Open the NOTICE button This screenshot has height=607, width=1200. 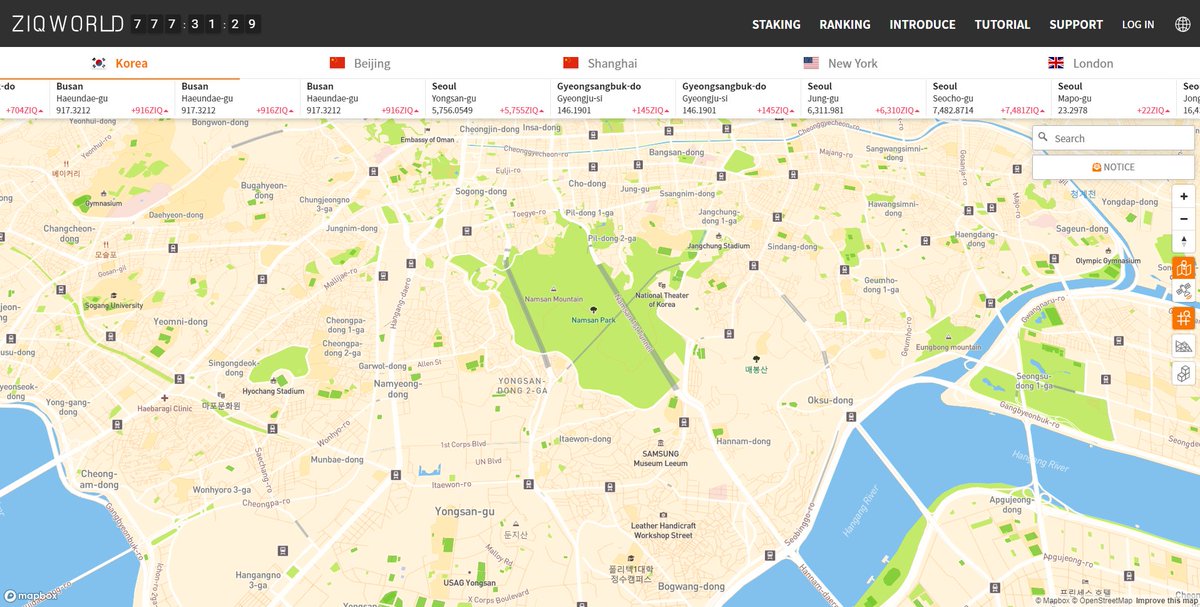(x=1113, y=167)
